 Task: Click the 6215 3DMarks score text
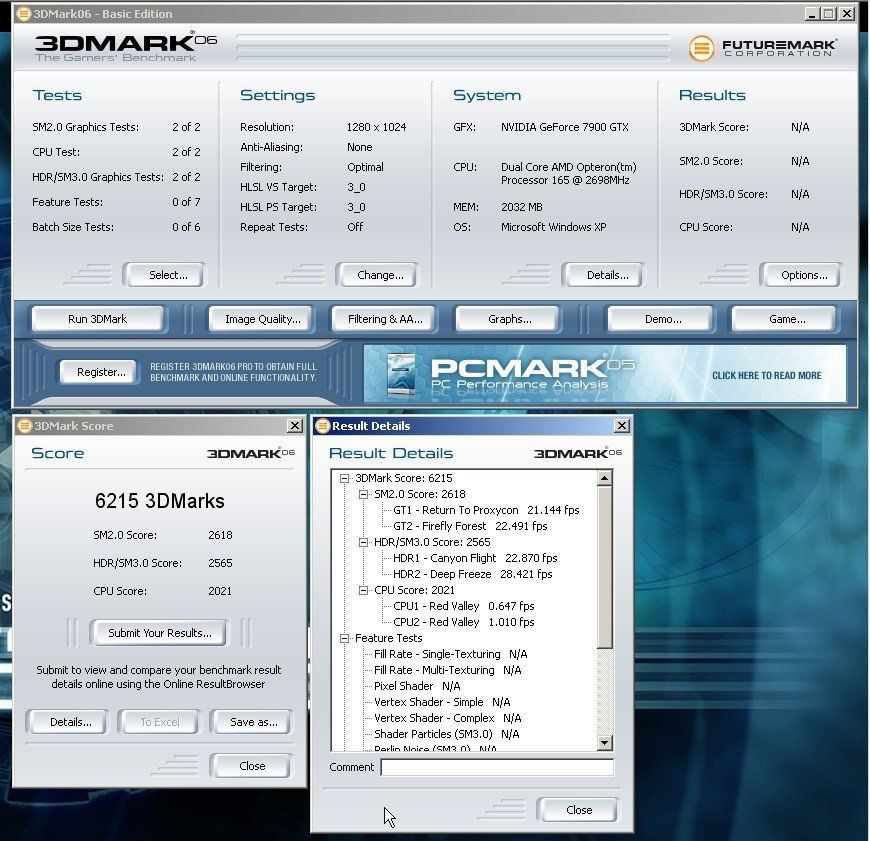point(160,501)
